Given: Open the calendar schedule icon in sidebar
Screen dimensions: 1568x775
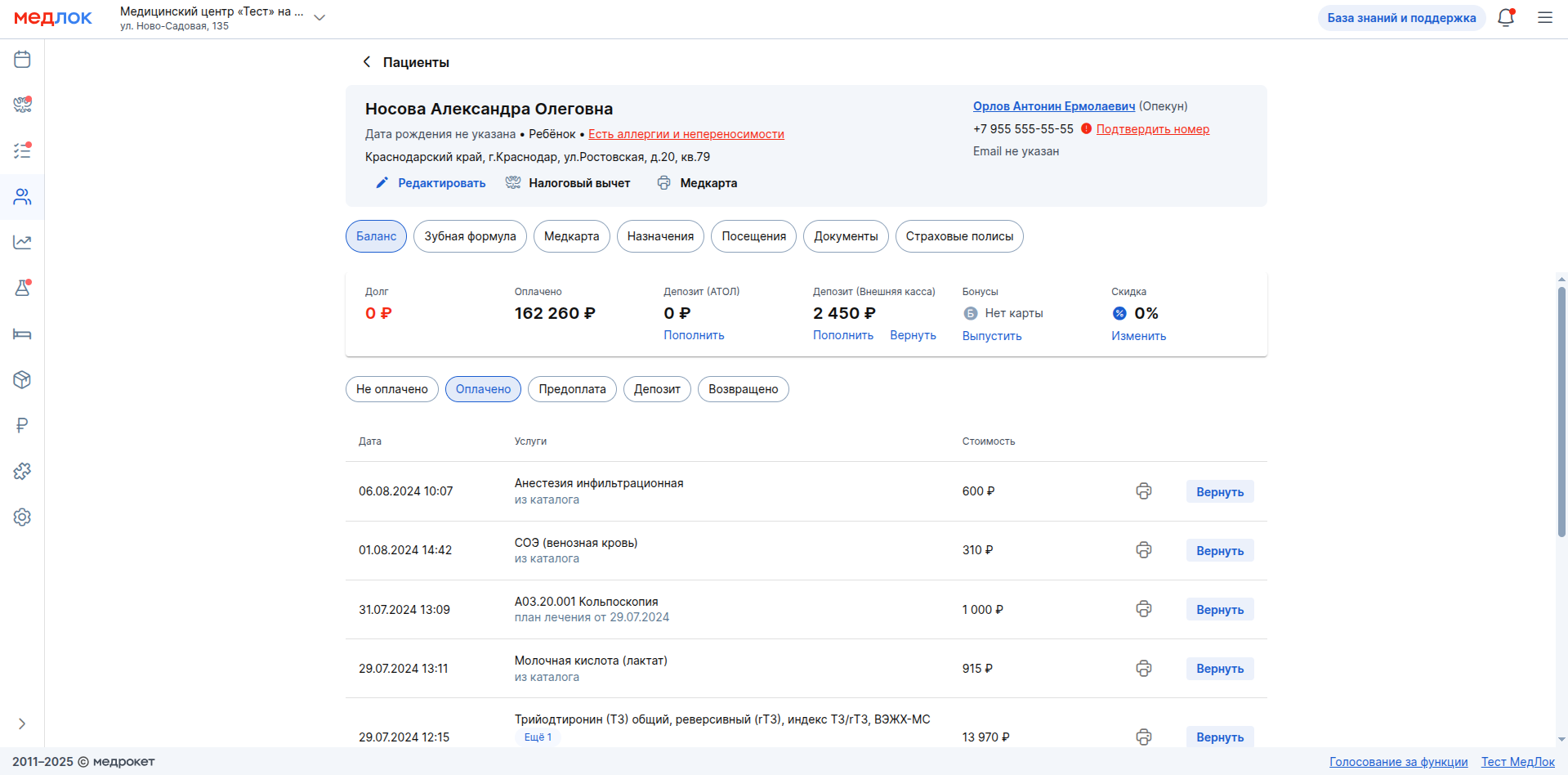Looking at the screenshot, I should (x=22, y=60).
